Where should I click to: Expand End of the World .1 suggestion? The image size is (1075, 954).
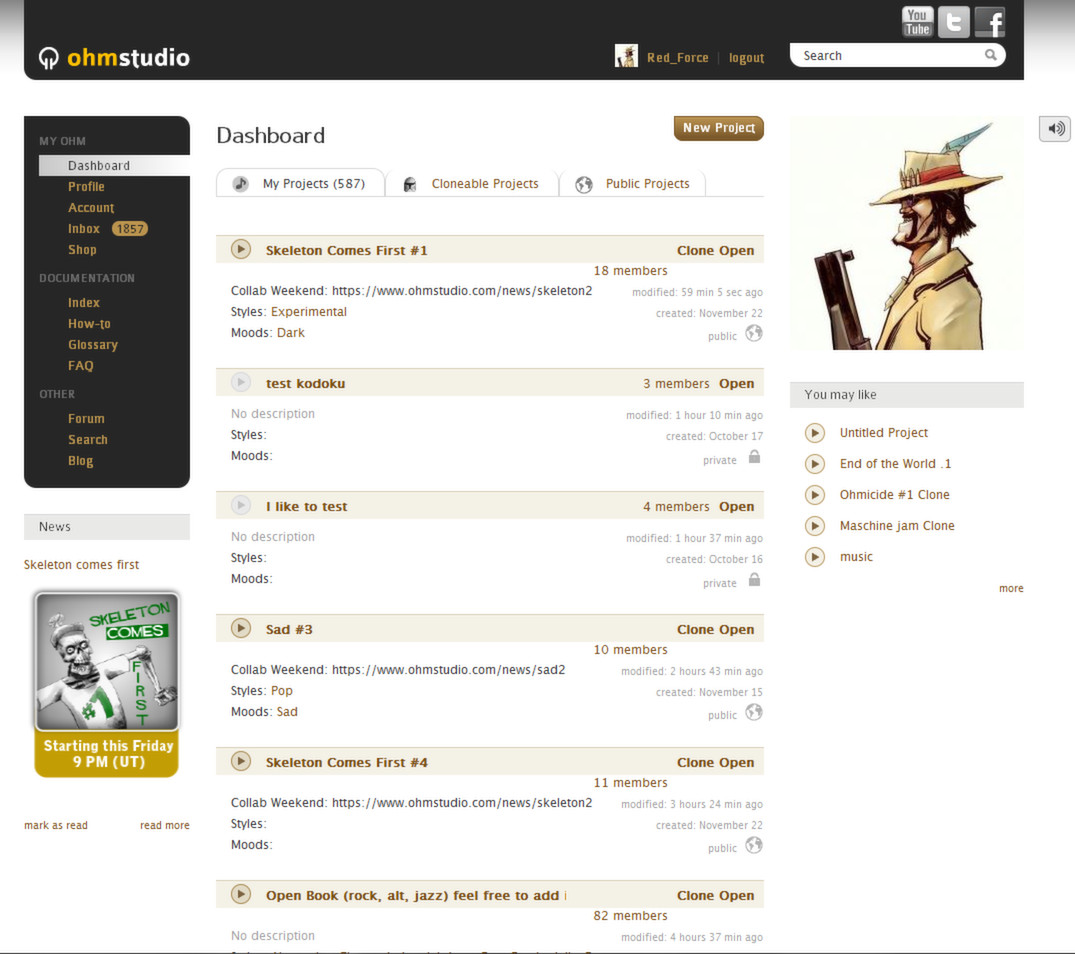tap(814, 463)
